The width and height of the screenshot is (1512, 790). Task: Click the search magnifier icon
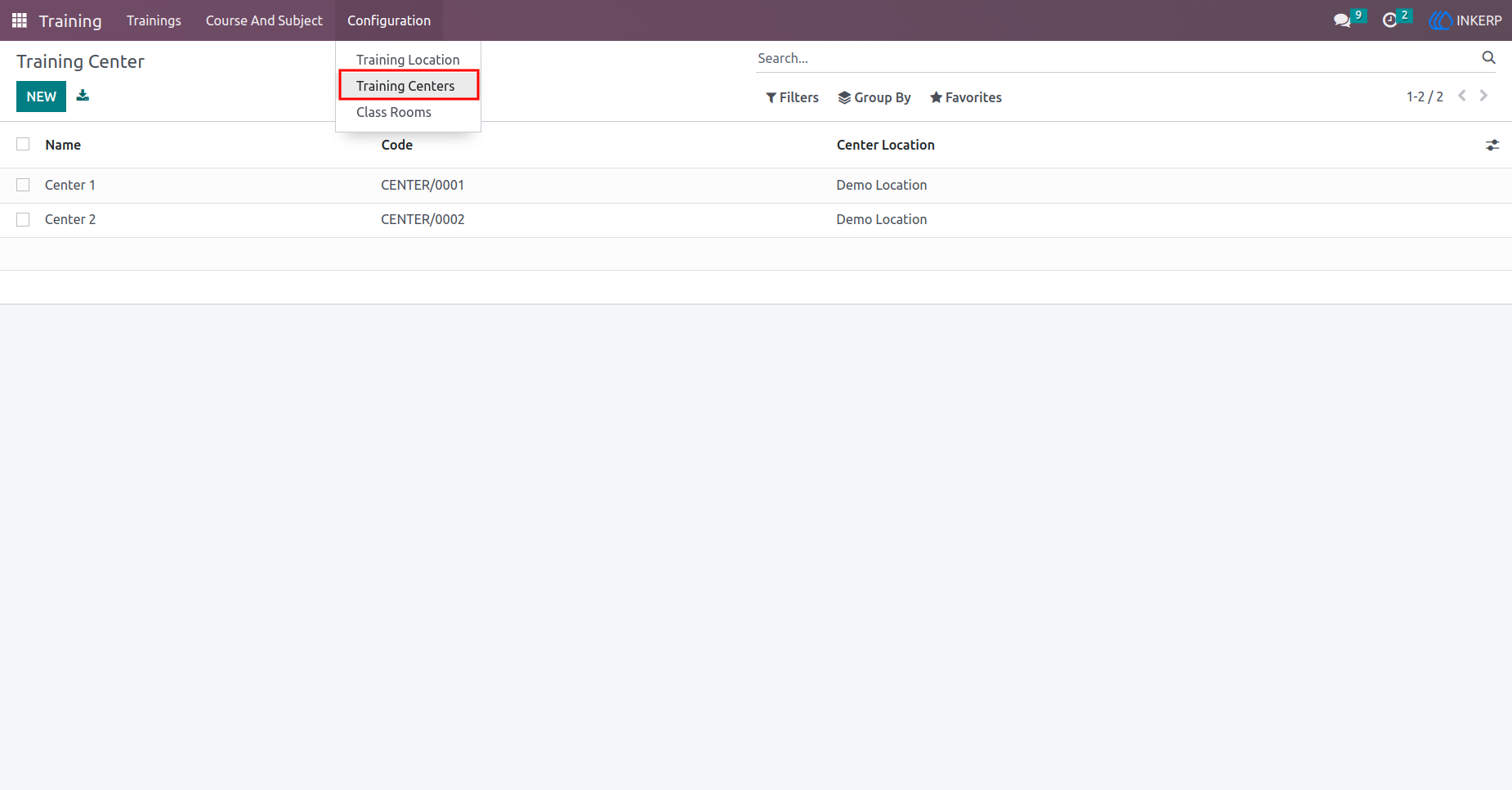[x=1488, y=58]
